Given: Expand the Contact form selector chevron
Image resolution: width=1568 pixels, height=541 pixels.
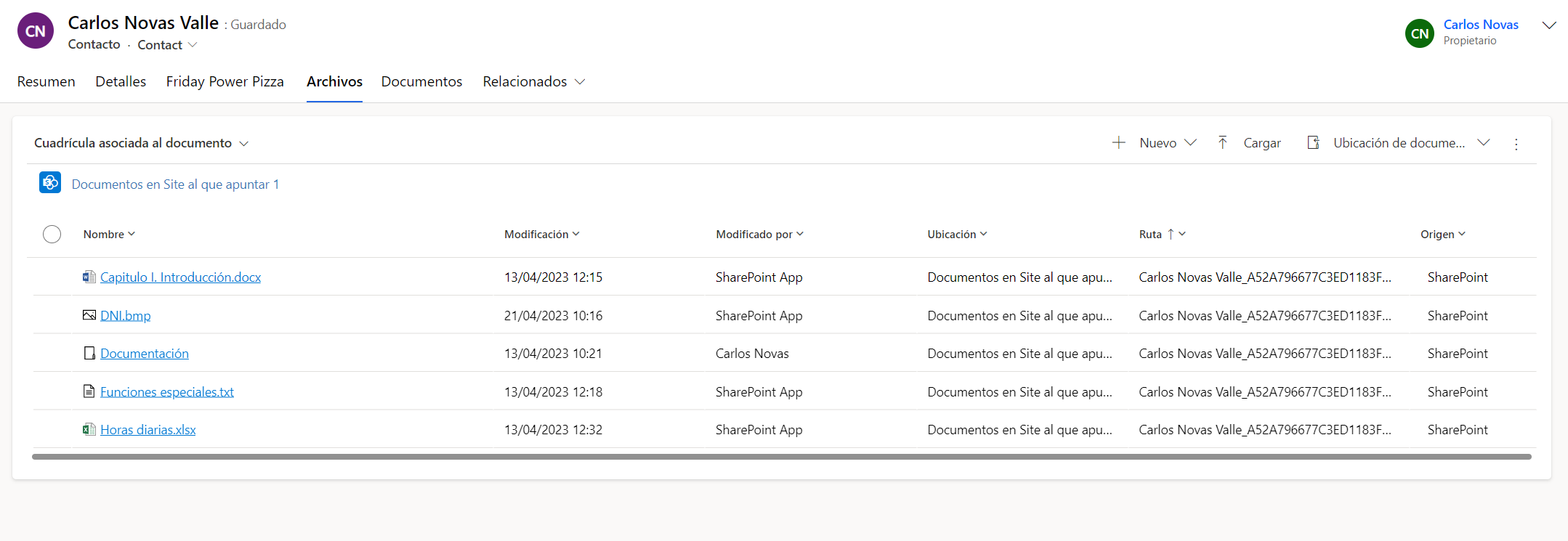Looking at the screenshot, I should (x=193, y=45).
